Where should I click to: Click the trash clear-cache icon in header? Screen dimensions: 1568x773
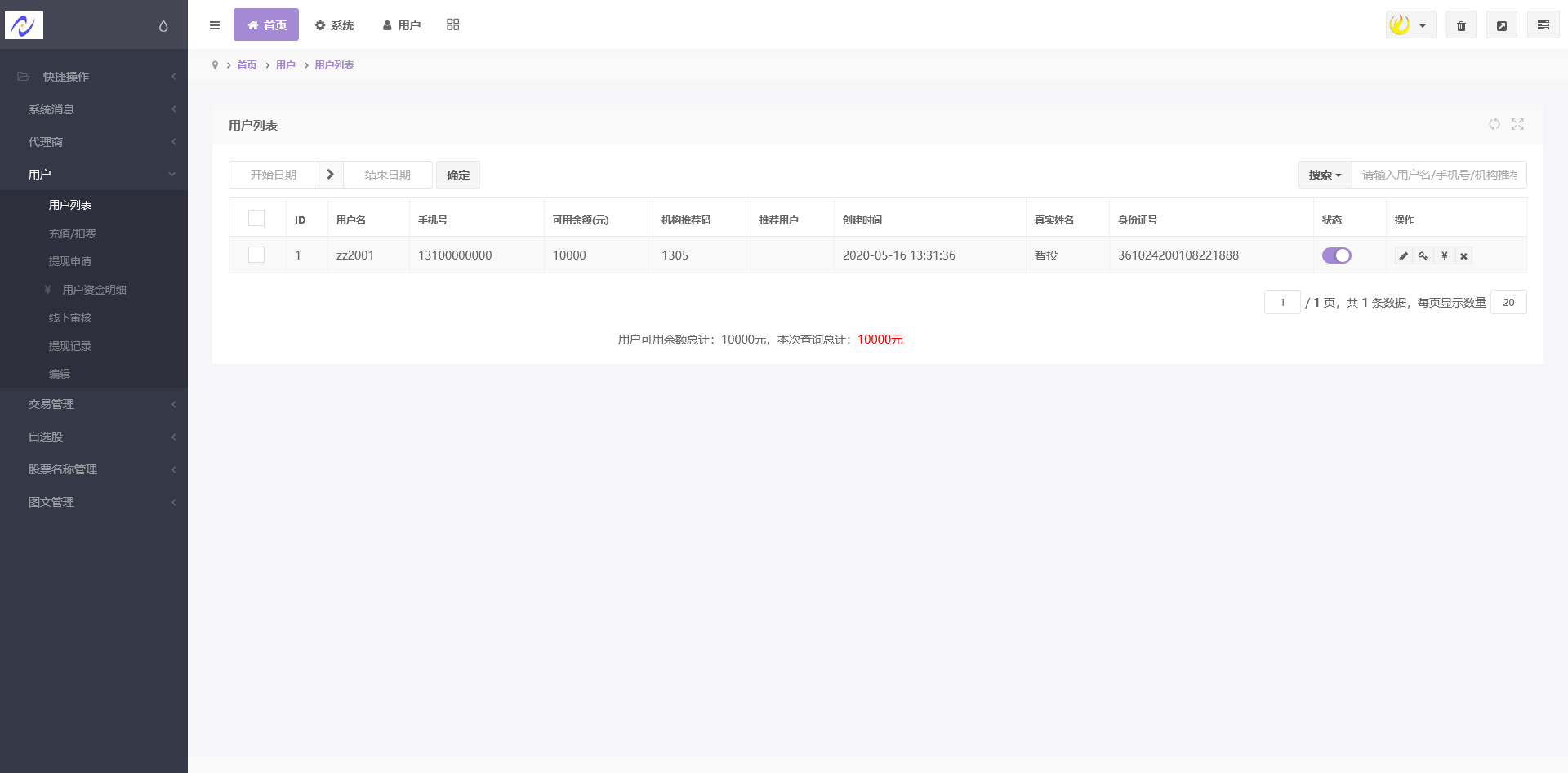click(x=1461, y=25)
